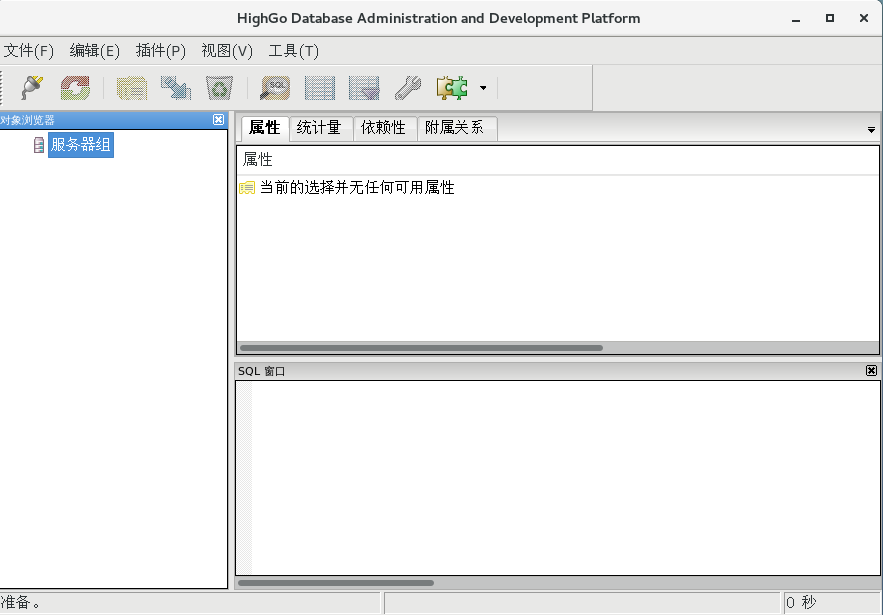The width and height of the screenshot is (883, 615).
Task: Open the plugin dropdown arrow
Action: click(482, 87)
